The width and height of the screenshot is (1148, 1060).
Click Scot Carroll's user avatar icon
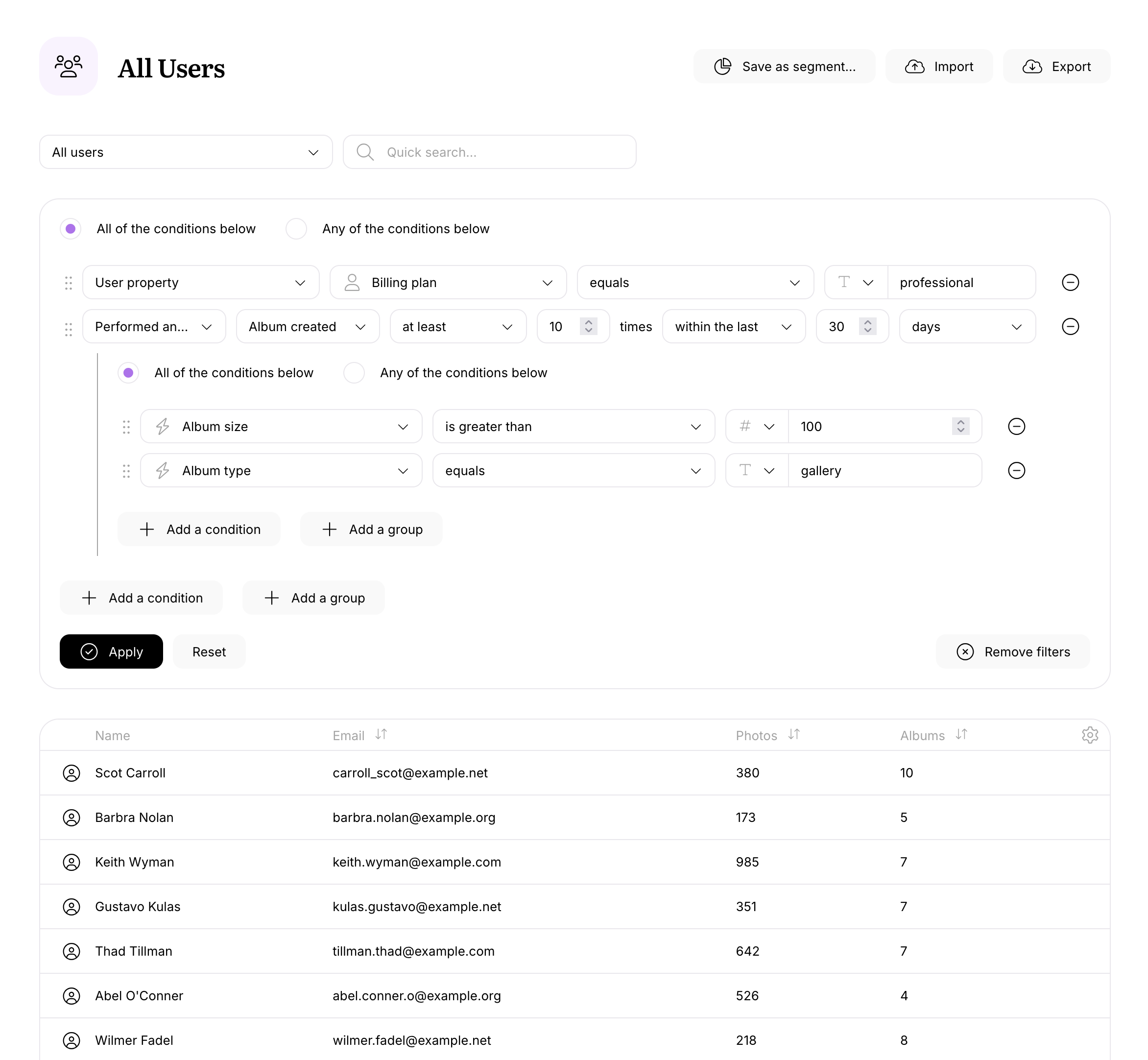coord(71,772)
